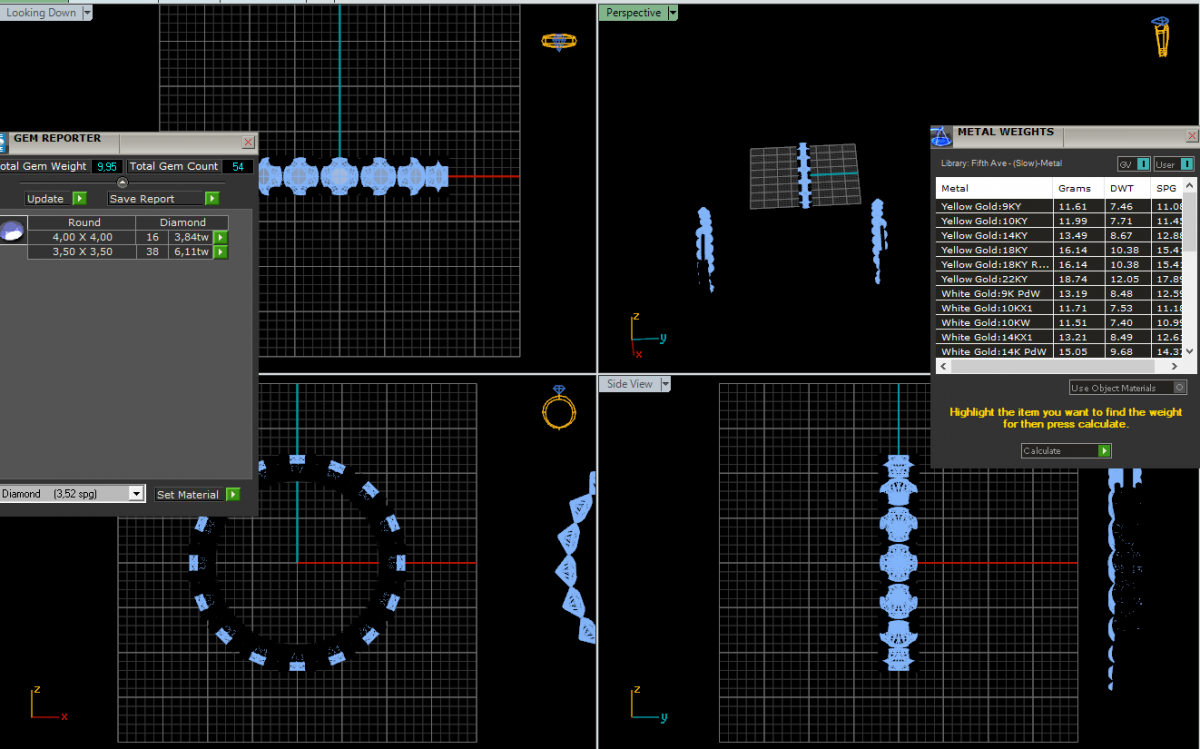Viewport: 1200px width, 749px height.
Task: Click the Save Report green arrow icon
Action: pos(212,199)
